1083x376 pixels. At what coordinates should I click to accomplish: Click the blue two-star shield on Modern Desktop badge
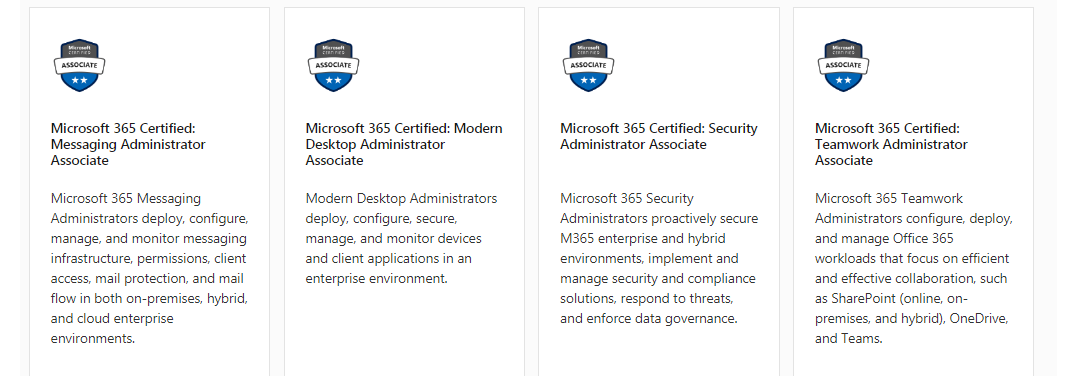tap(334, 82)
